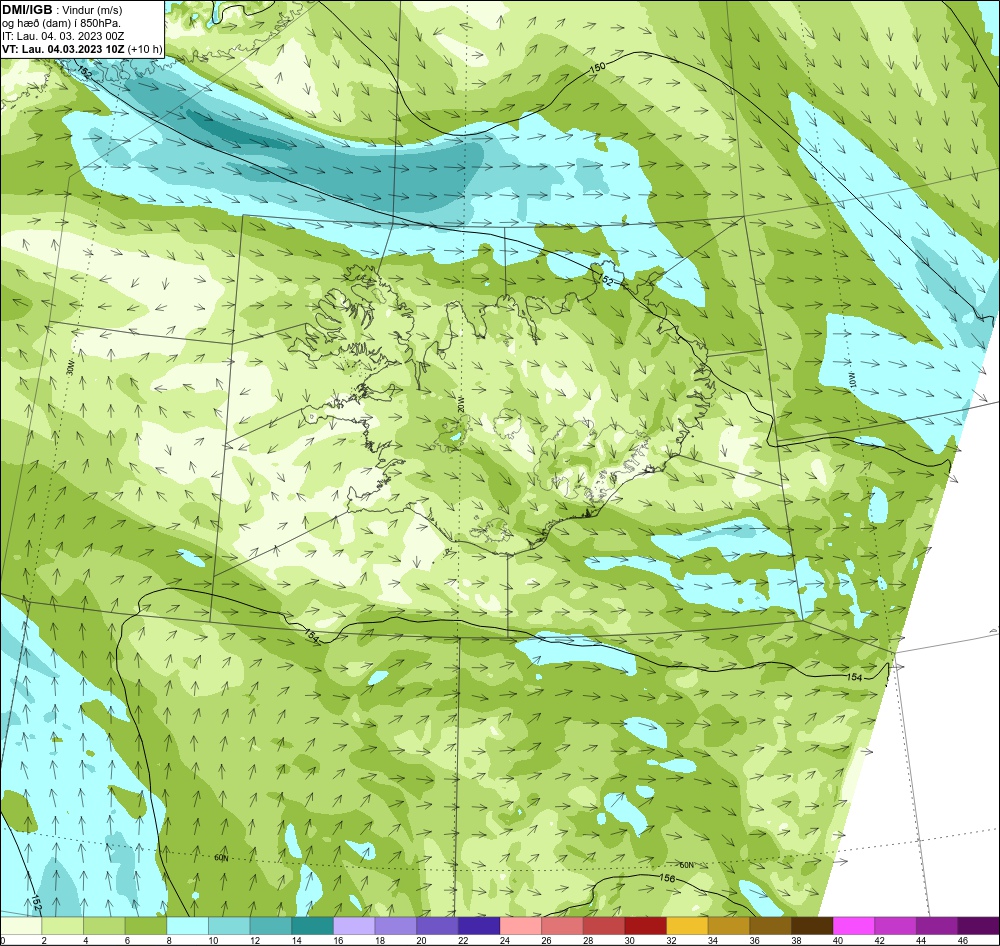Select the '156' height contour label

pyautogui.click(x=666, y=878)
